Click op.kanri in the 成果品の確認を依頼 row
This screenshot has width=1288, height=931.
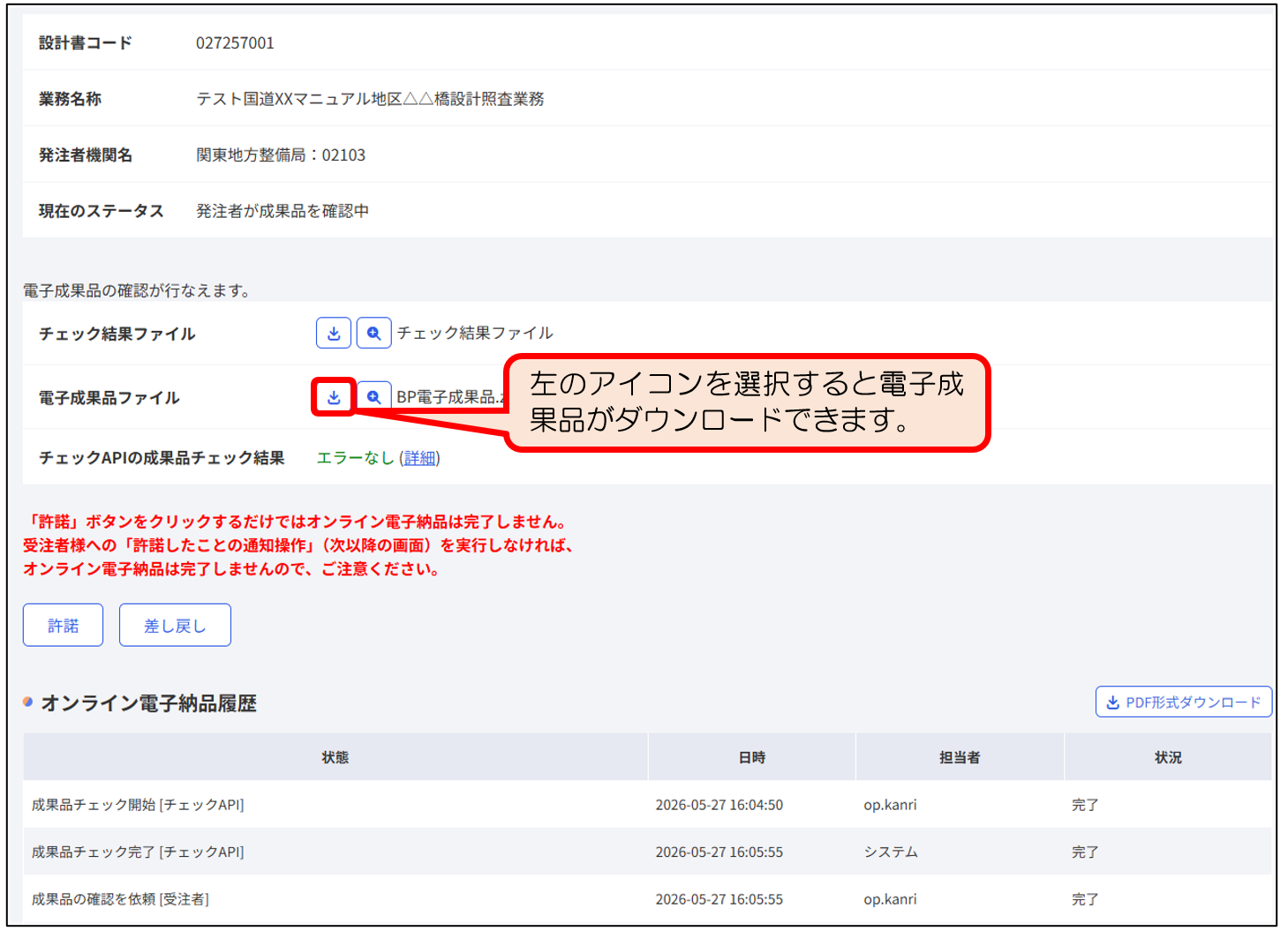pyautogui.click(x=890, y=899)
